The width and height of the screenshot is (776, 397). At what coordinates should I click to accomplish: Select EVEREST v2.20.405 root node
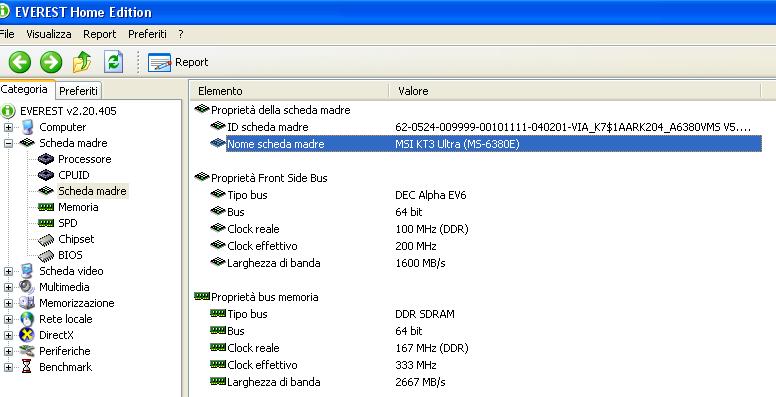68,111
